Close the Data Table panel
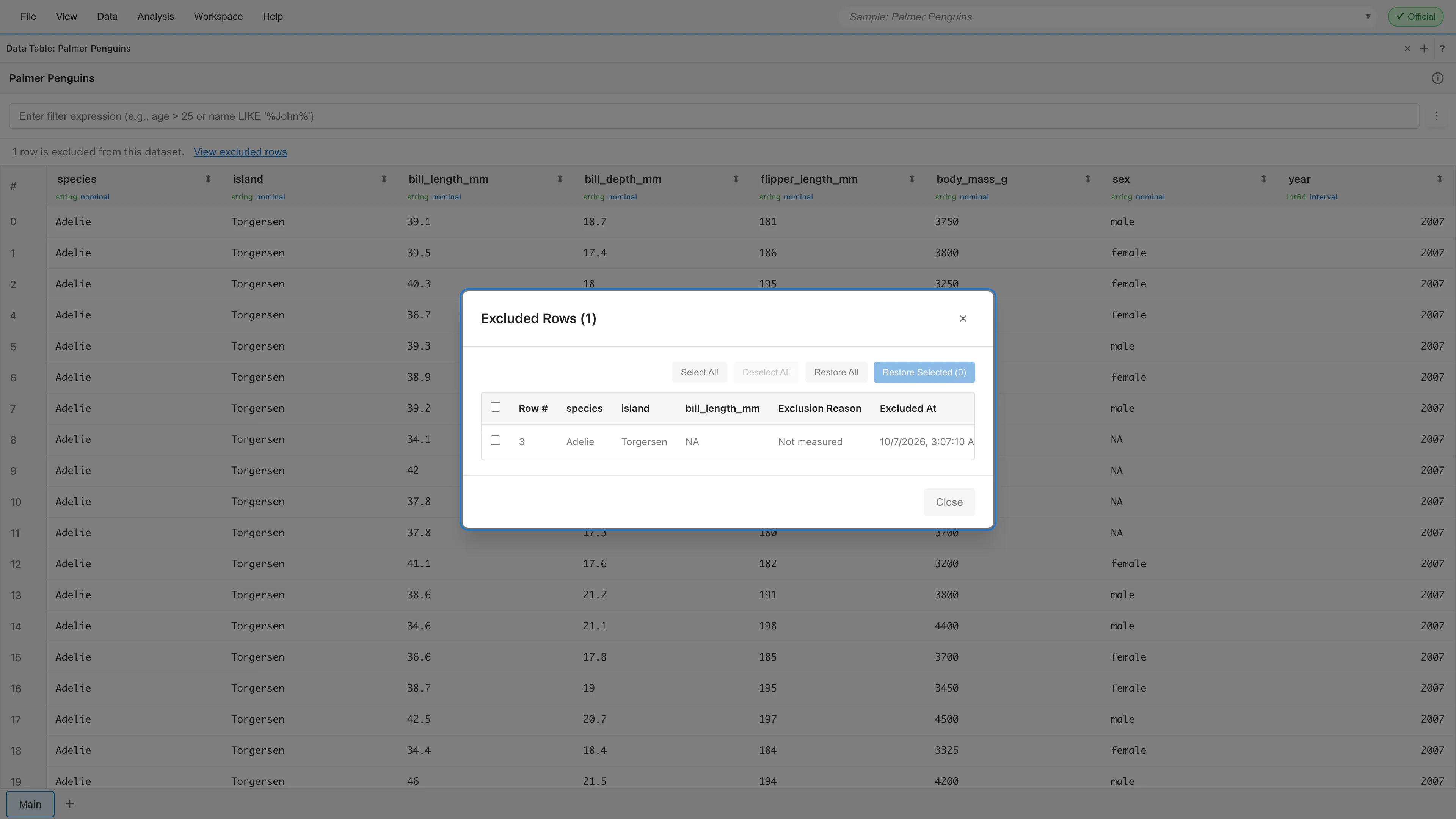Screen dimensions: 1456x819 [x=1407, y=49]
